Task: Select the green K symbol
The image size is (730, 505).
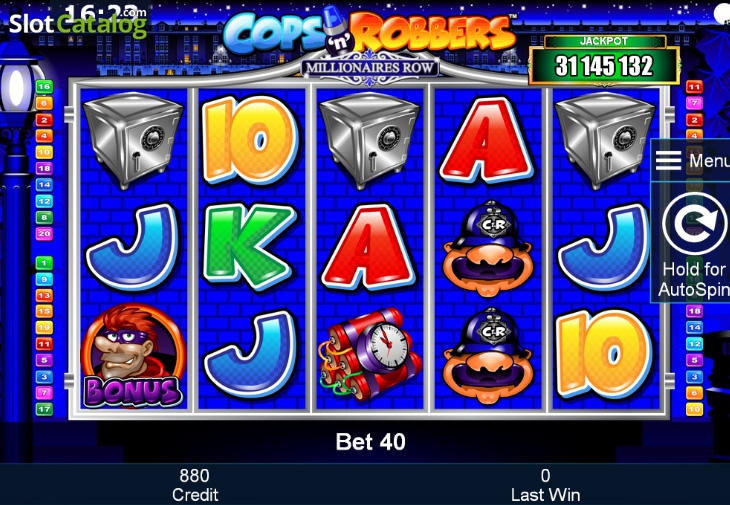Action: (250, 247)
